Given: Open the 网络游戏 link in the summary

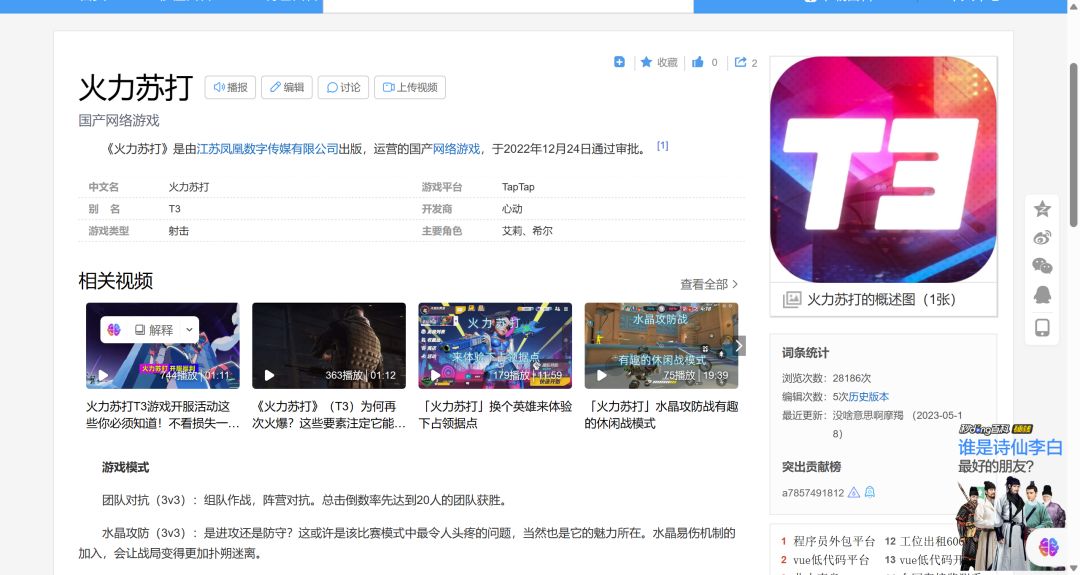Looking at the screenshot, I should pos(456,149).
